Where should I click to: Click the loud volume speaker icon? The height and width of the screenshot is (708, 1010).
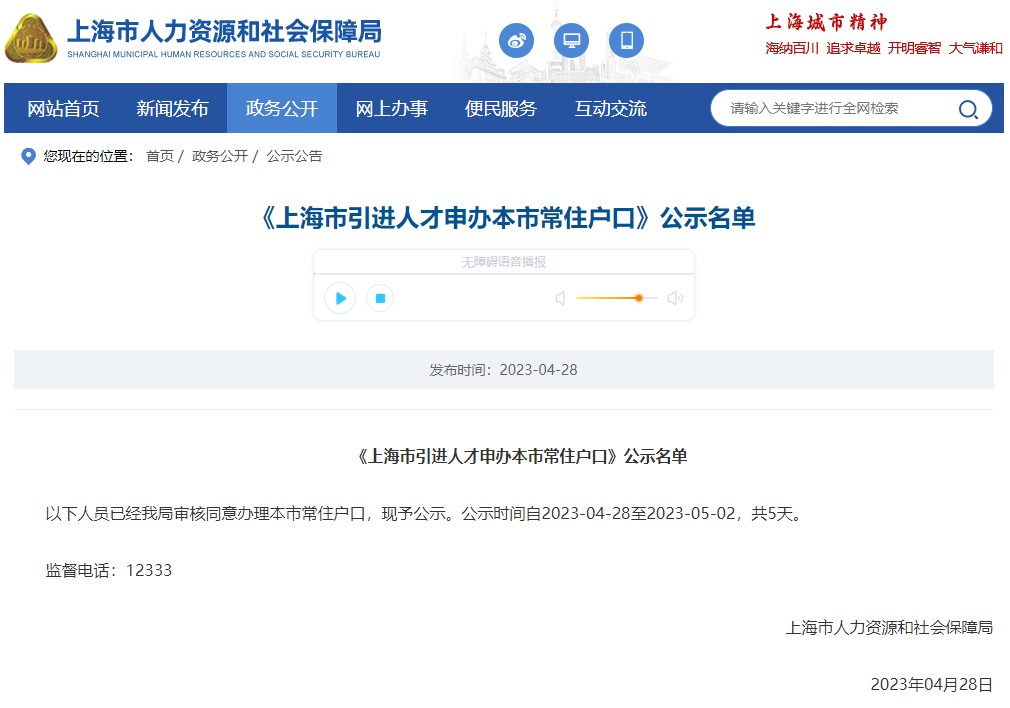pyautogui.click(x=675, y=298)
